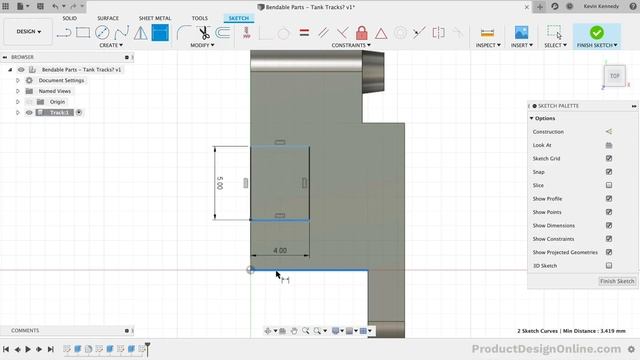Click the Look At icon in Sketch Palette
The height and width of the screenshot is (360, 640).
(609, 145)
